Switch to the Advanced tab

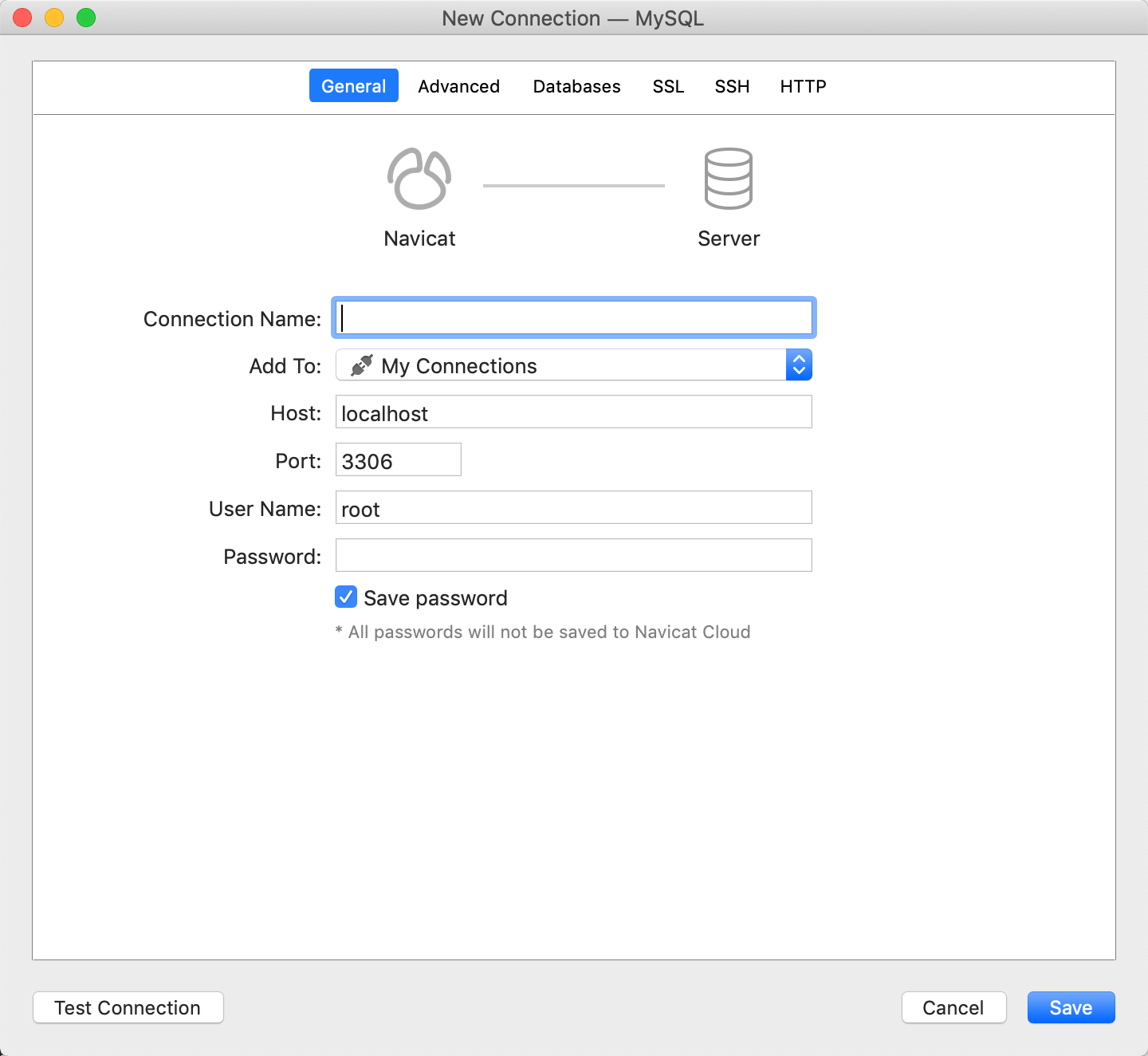(459, 86)
